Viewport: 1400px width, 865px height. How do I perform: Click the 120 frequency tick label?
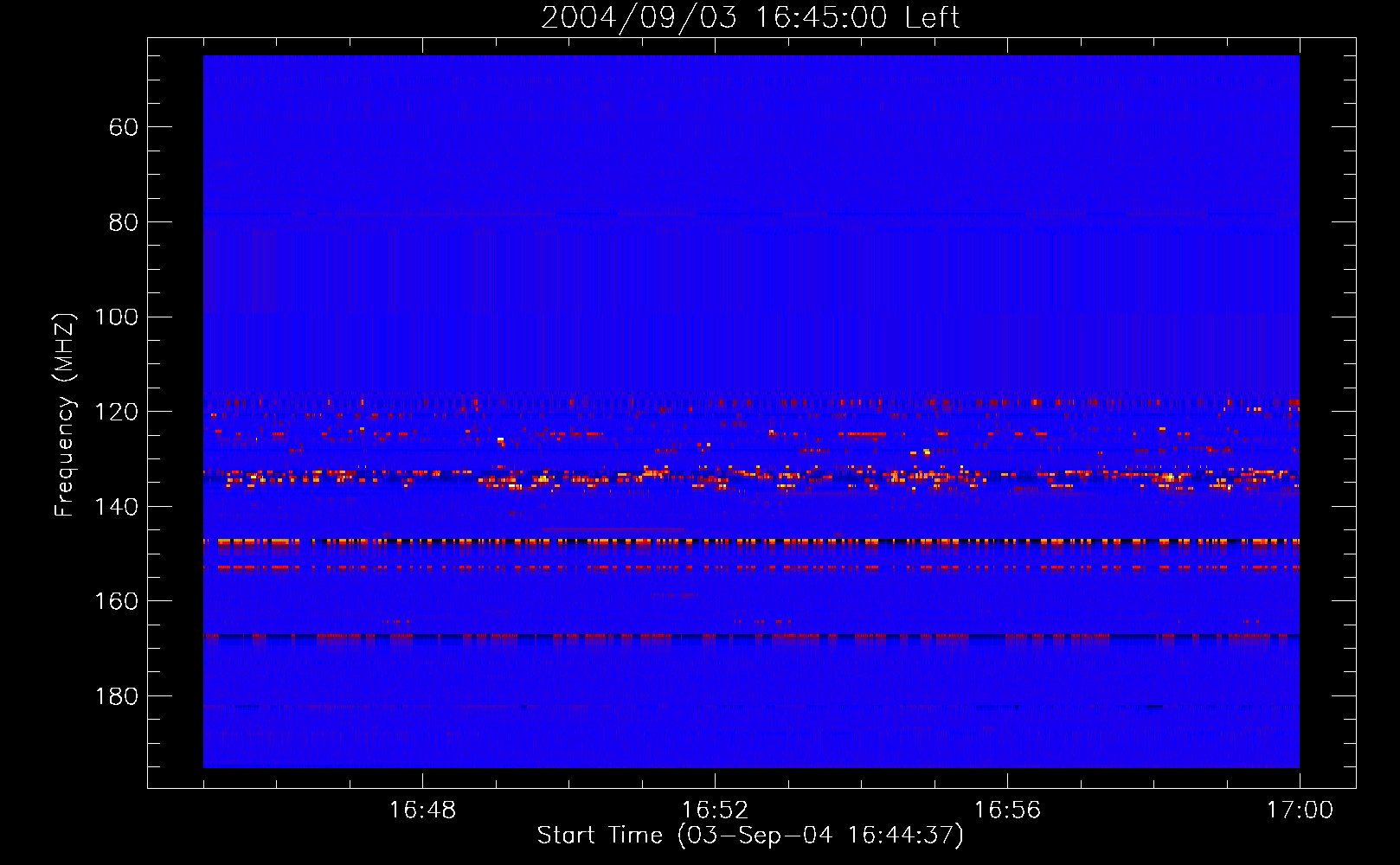pos(116,412)
